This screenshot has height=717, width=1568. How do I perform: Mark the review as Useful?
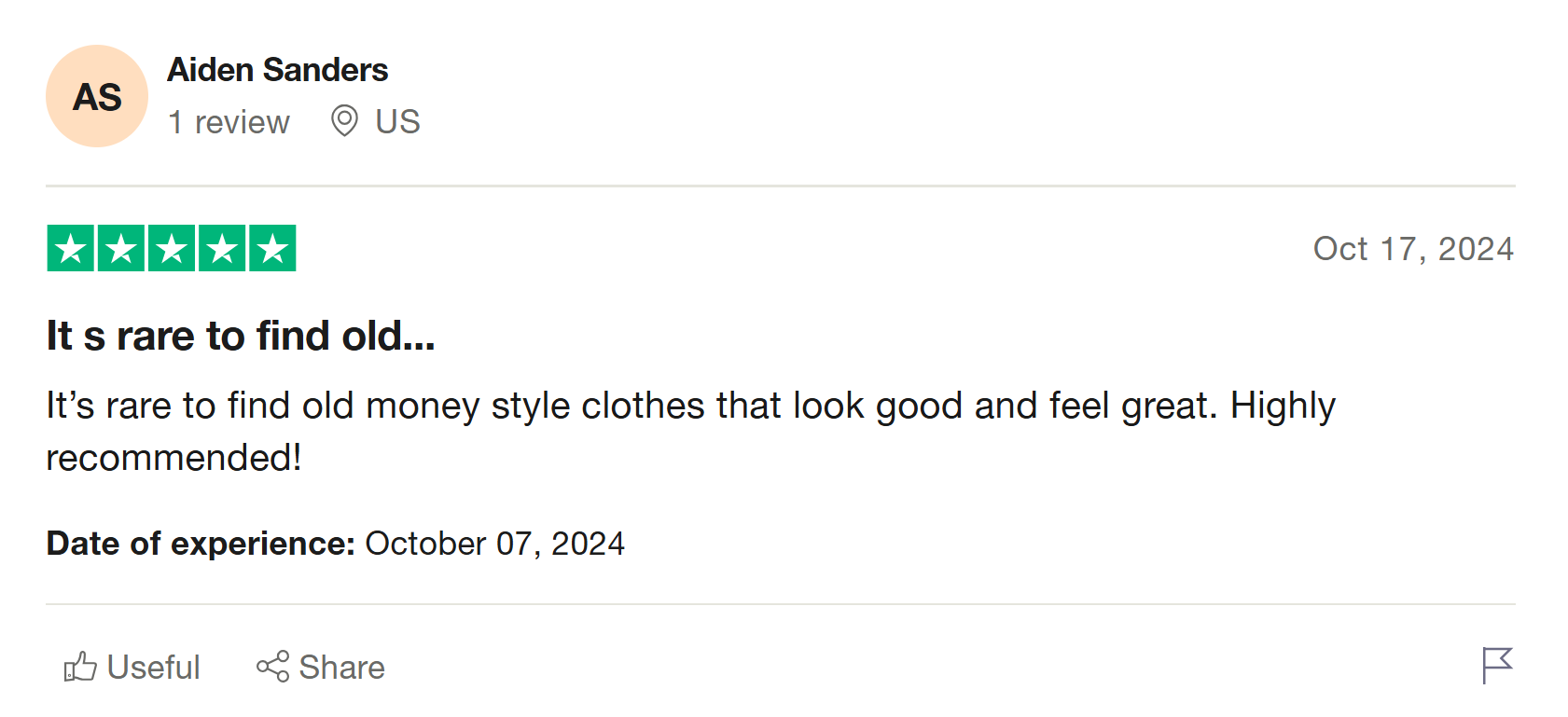[x=153, y=668]
